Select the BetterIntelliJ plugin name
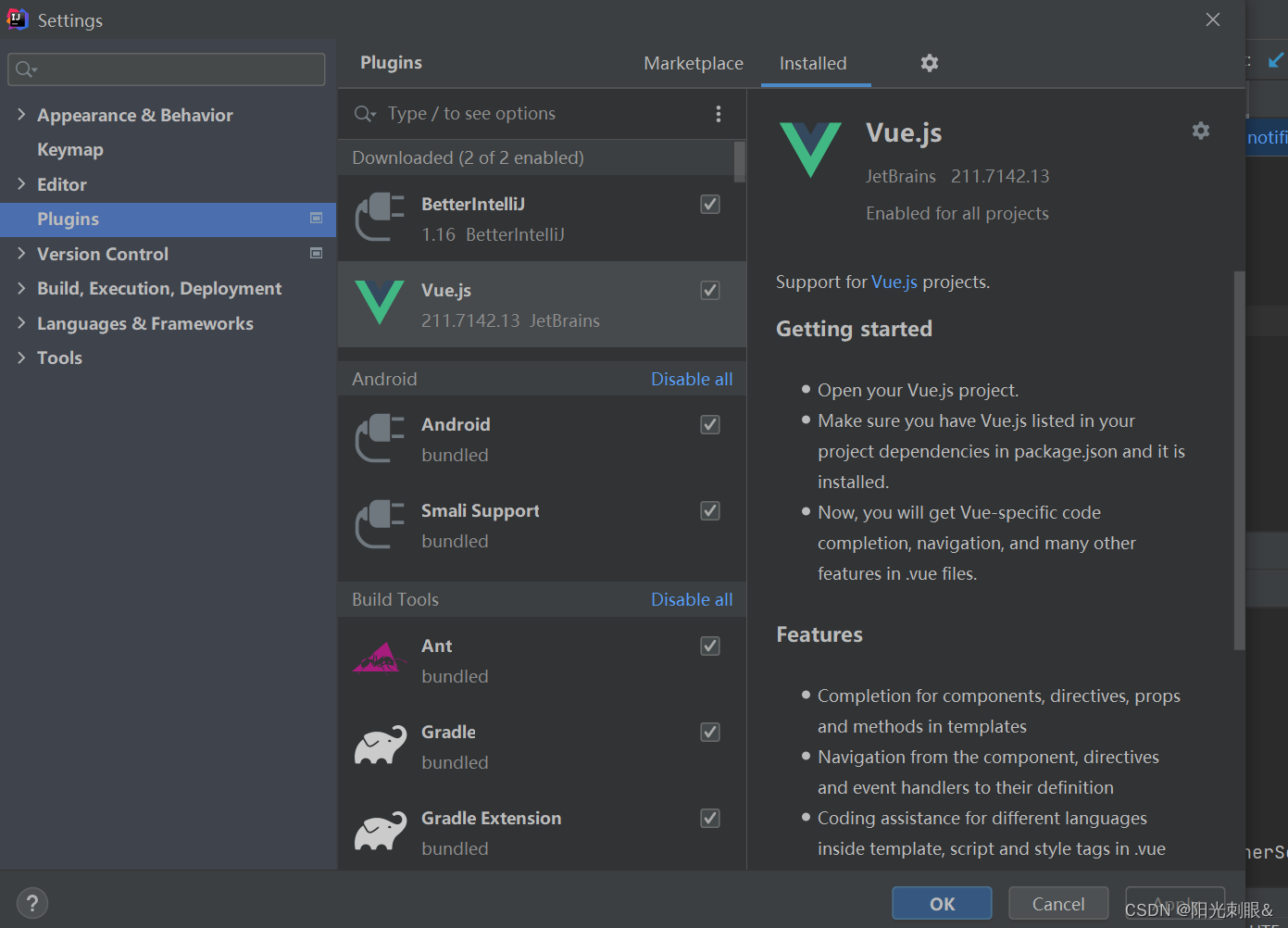Viewport: 1288px width, 928px height. (x=473, y=204)
